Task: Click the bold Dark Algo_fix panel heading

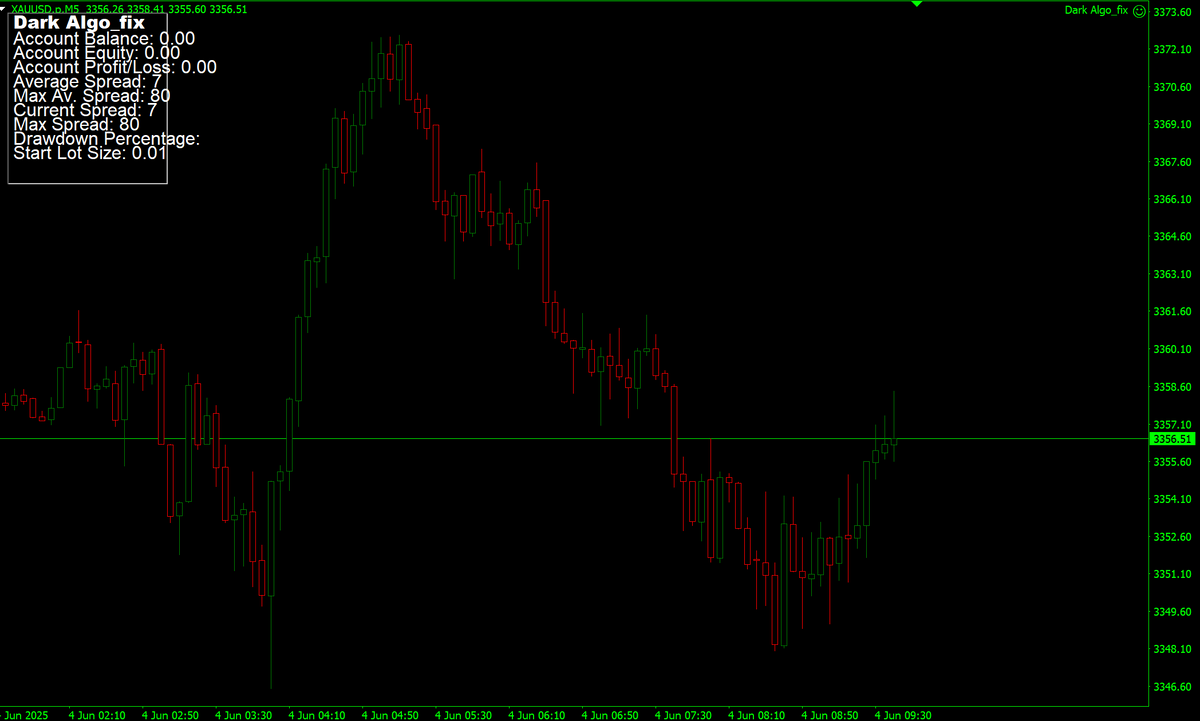Action: (79, 22)
